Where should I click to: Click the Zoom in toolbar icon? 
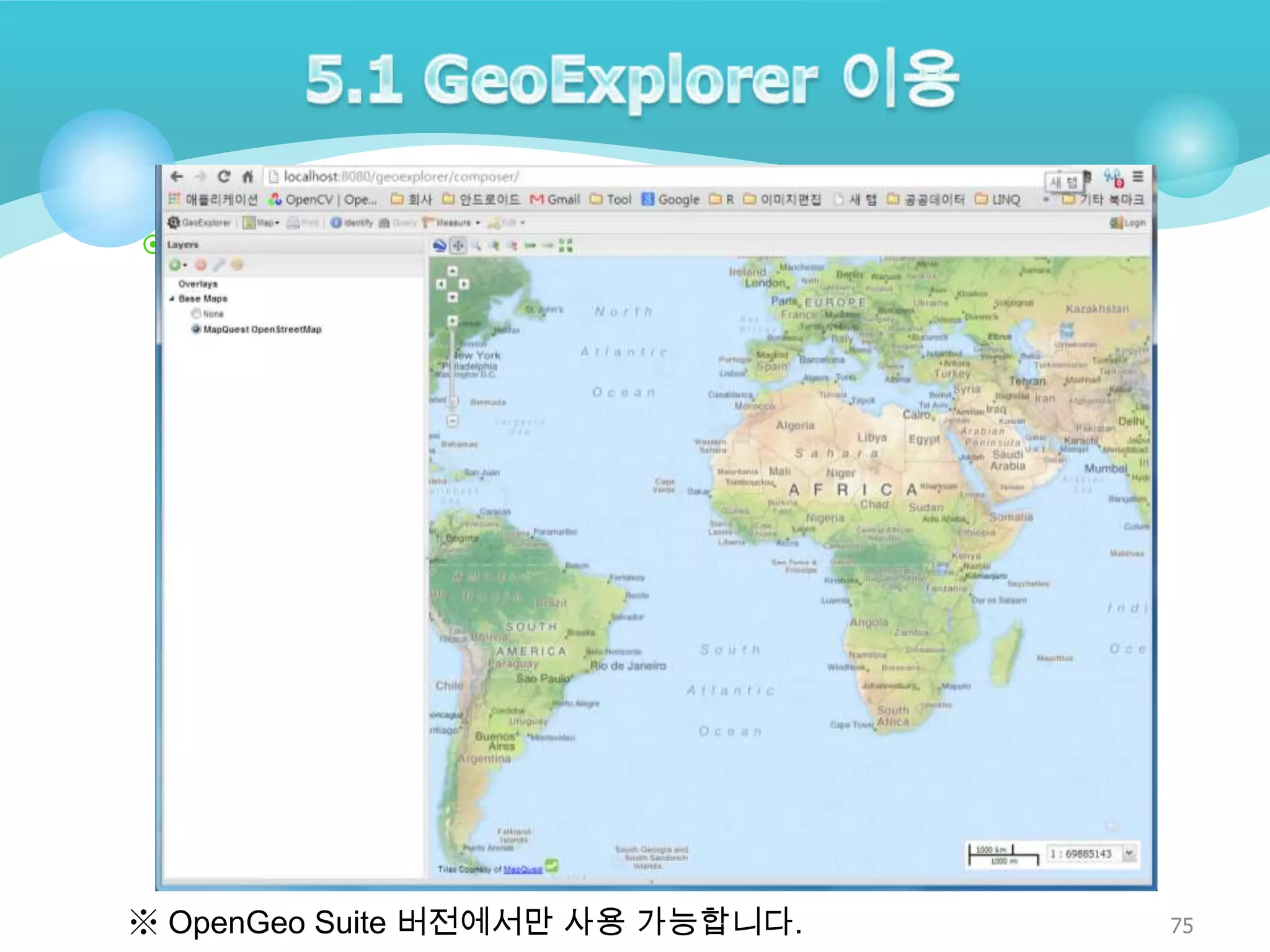(494, 246)
